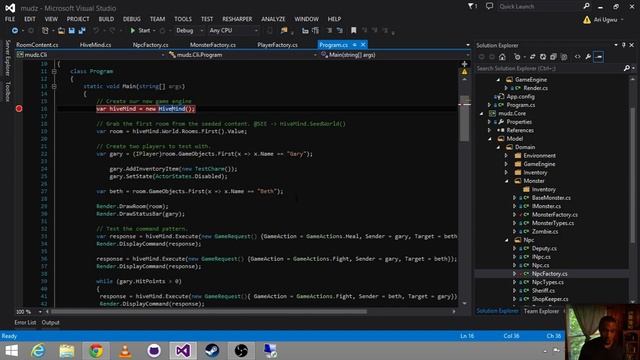Click the Quick Launch search box
640x360 pixels.
pyautogui.click(x=539, y=7)
